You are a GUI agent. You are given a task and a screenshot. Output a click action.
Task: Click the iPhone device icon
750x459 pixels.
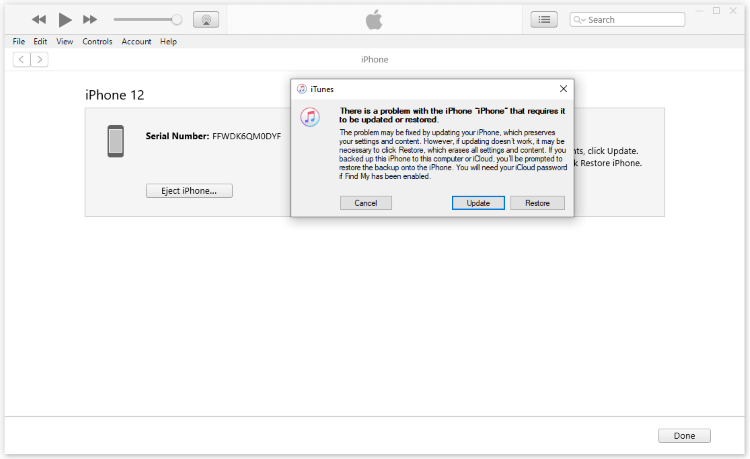[x=116, y=140]
